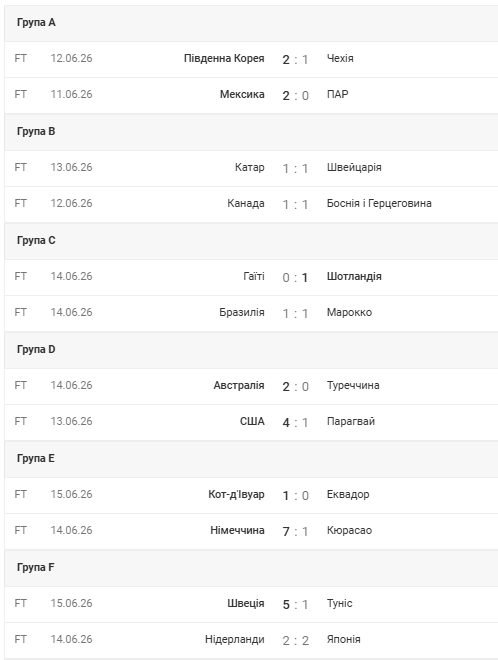The width and height of the screenshot is (498, 660).
Task: Open the Південна Корея vs Чехія match
Action: [251, 59]
